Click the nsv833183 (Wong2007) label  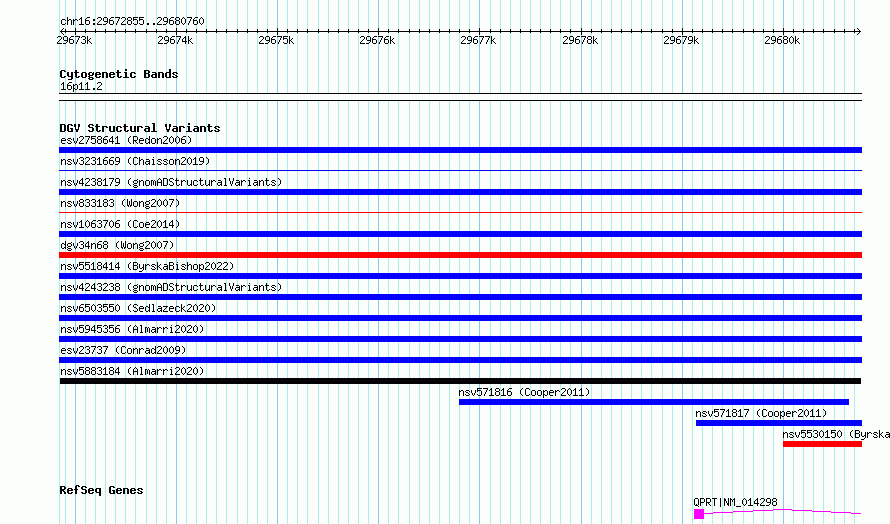[120, 203]
